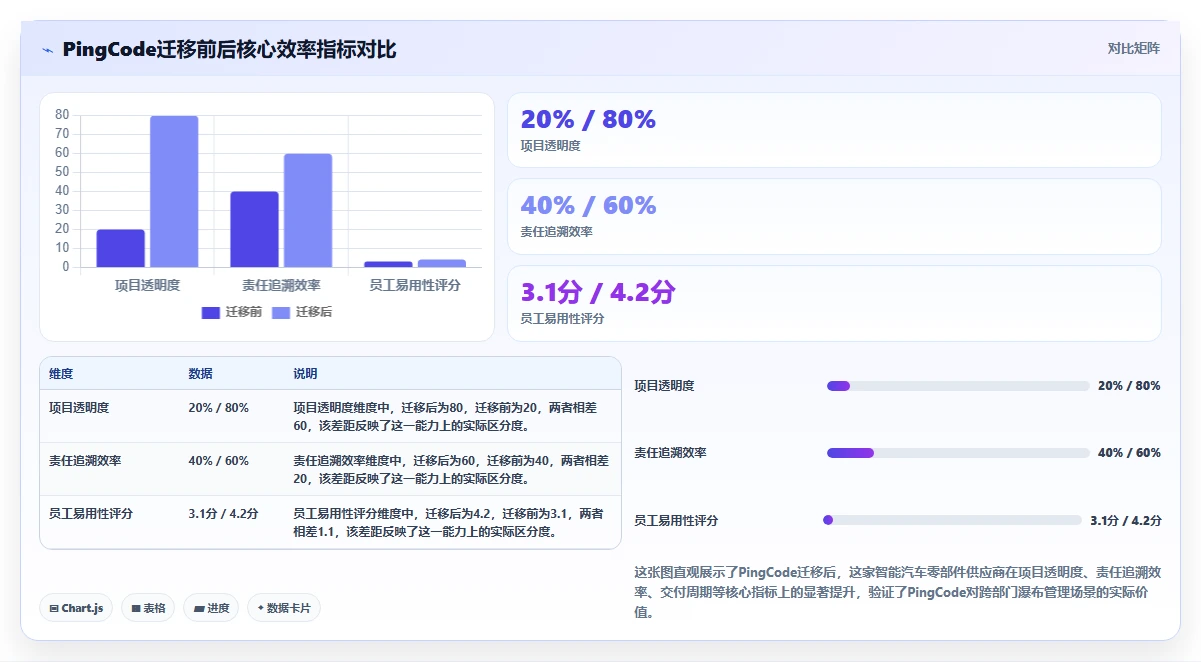1201x662 pixels.
Task: Click the 对比矩阵 label in the header
Action: click(x=1134, y=49)
